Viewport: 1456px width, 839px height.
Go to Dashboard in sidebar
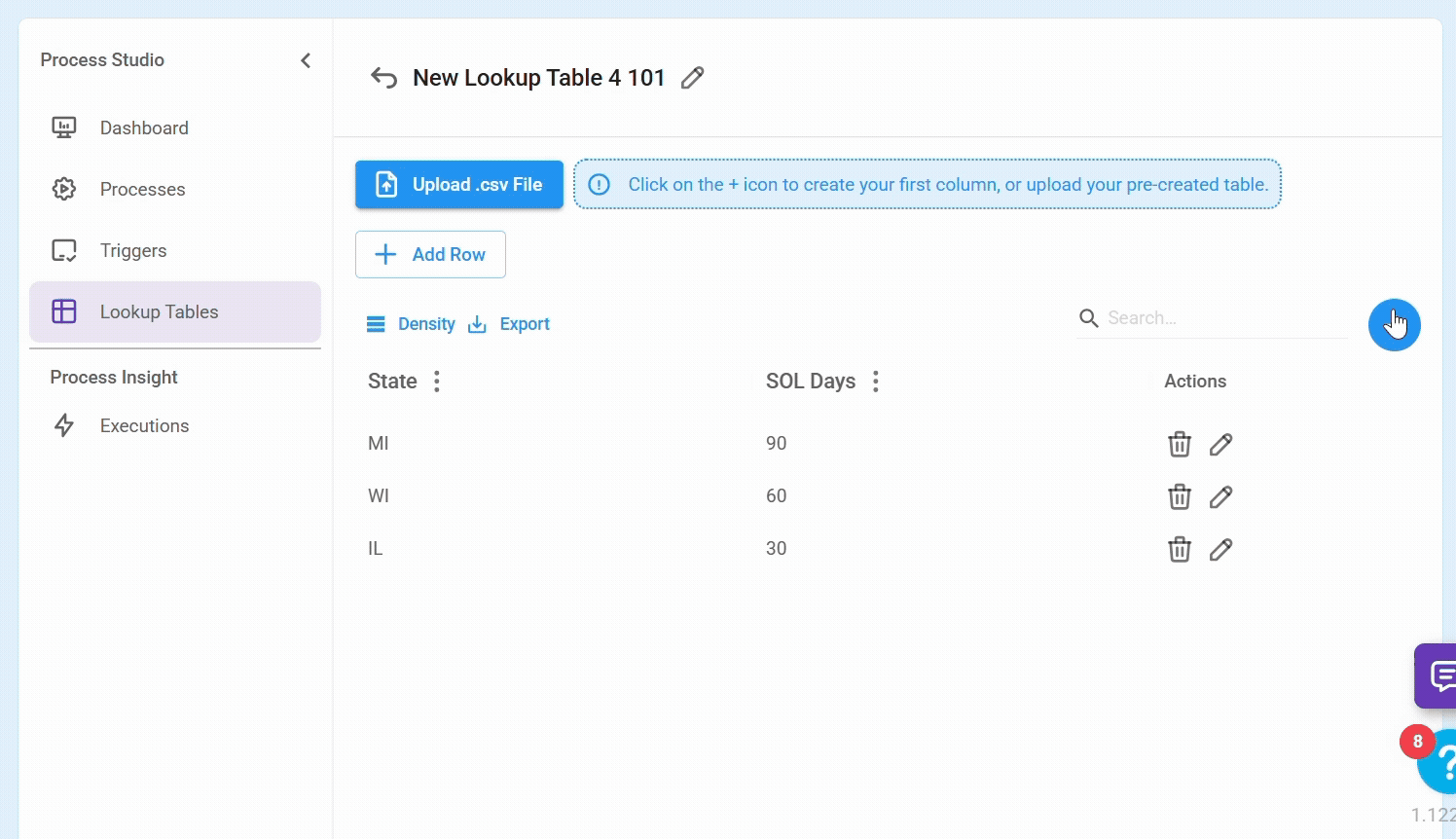144,128
